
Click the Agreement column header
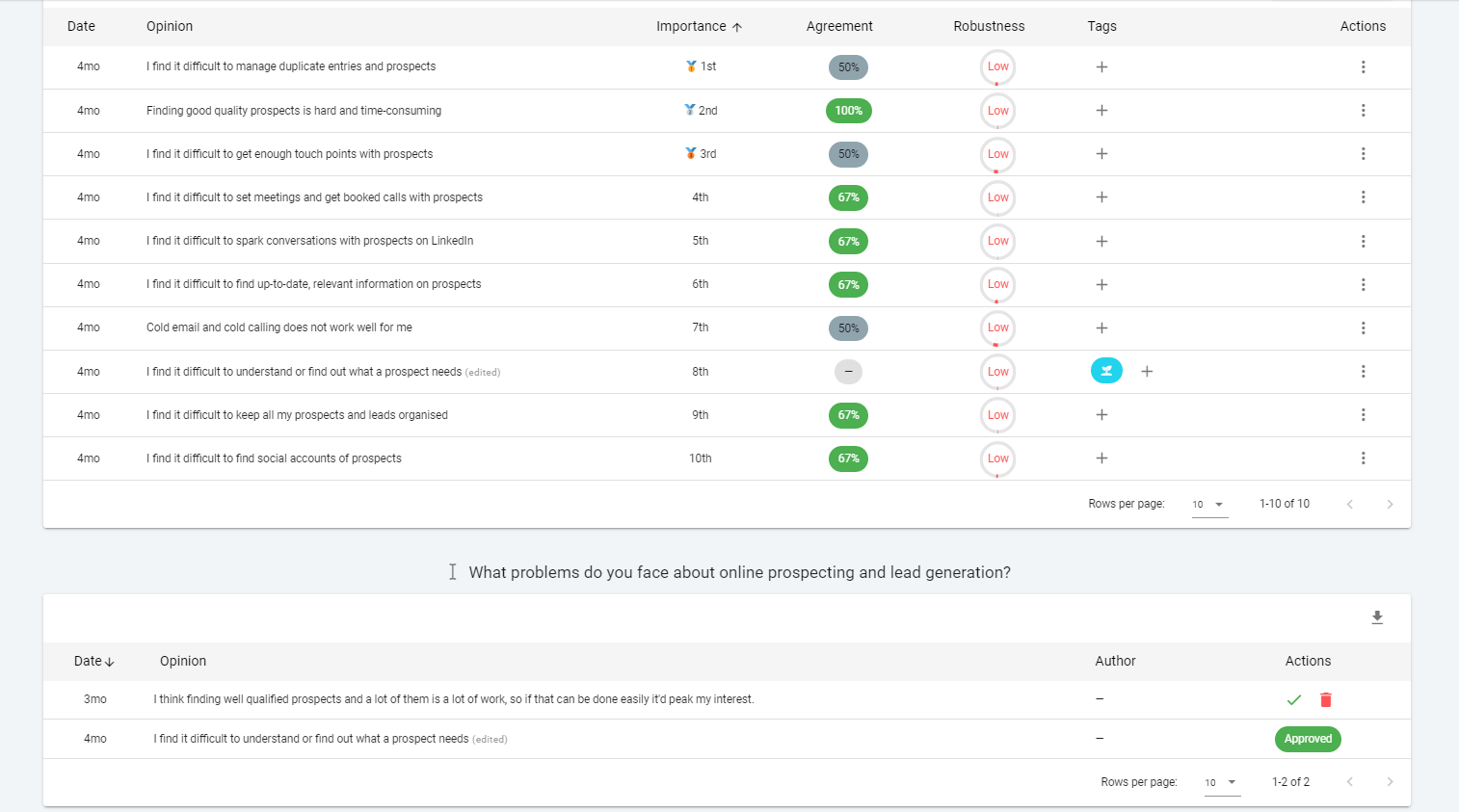point(839,26)
